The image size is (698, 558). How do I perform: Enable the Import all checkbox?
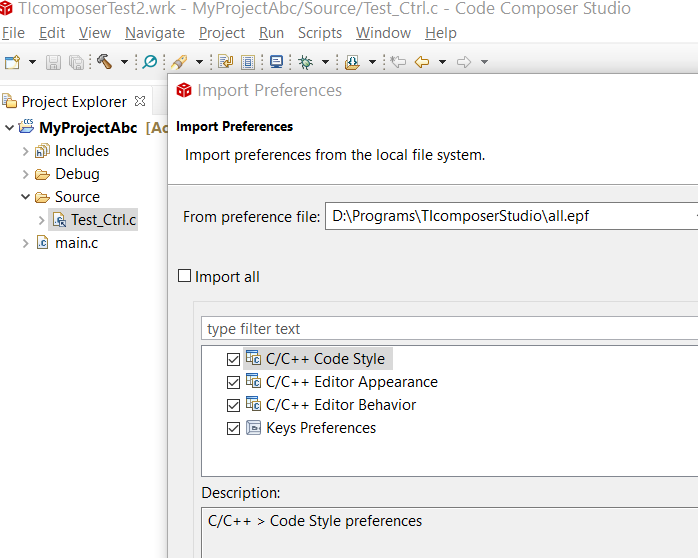[x=184, y=276]
